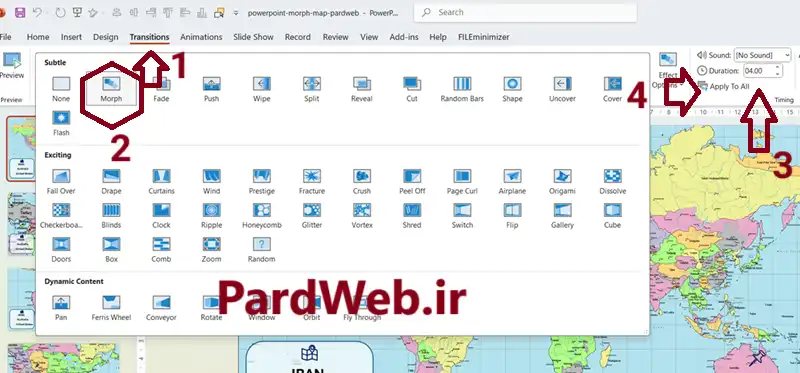The image size is (800, 373).
Task: Select the first slide thumbnail
Action: click(x=21, y=148)
